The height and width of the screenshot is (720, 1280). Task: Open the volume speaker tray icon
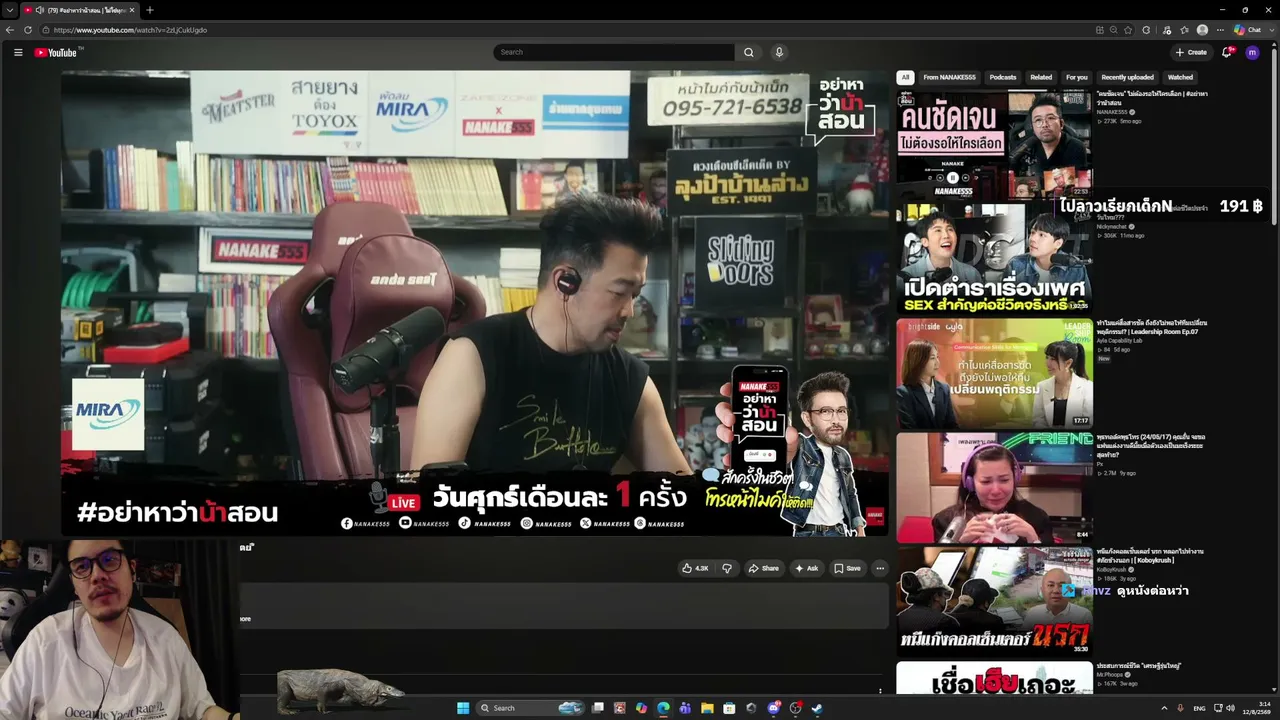[1230, 708]
